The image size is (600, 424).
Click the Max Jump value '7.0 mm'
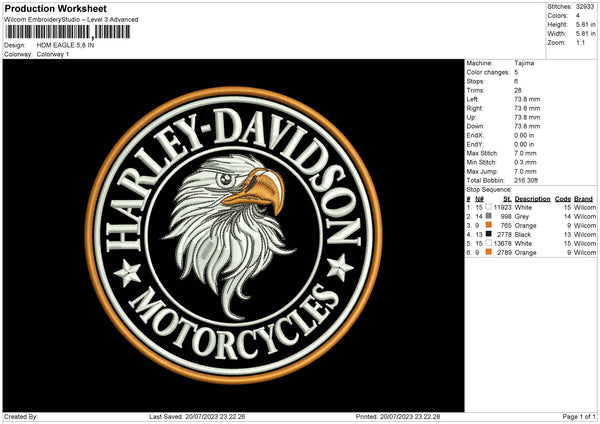click(525, 171)
